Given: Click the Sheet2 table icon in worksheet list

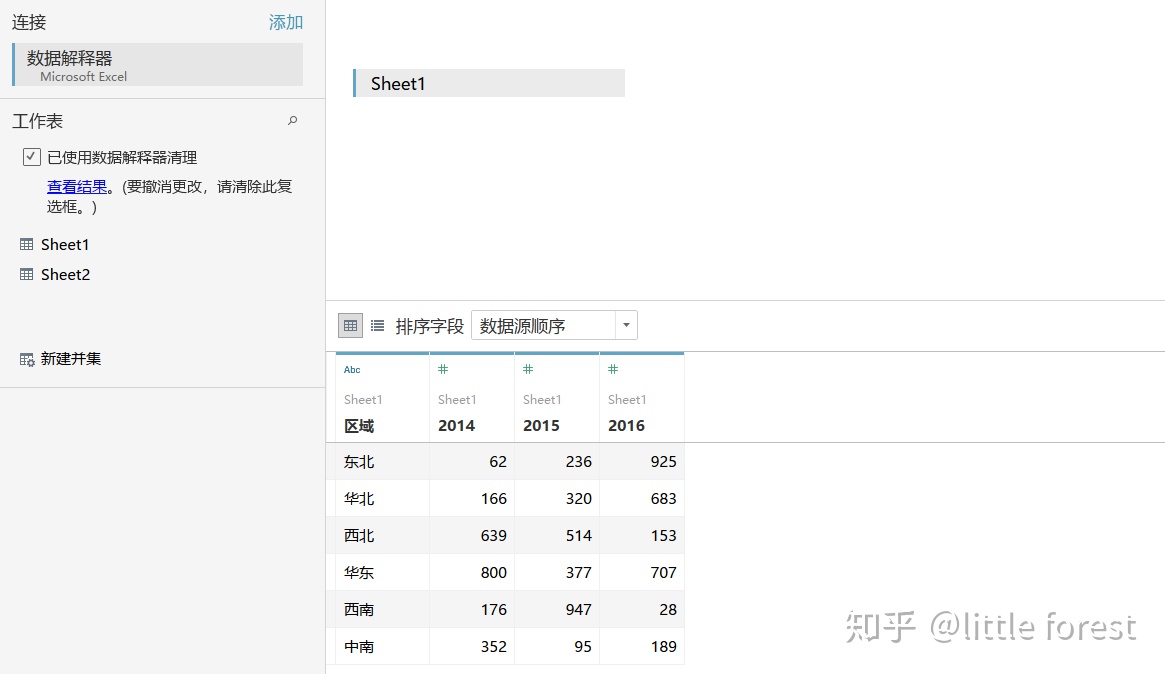Looking at the screenshot, I should (x=27, y=274).
